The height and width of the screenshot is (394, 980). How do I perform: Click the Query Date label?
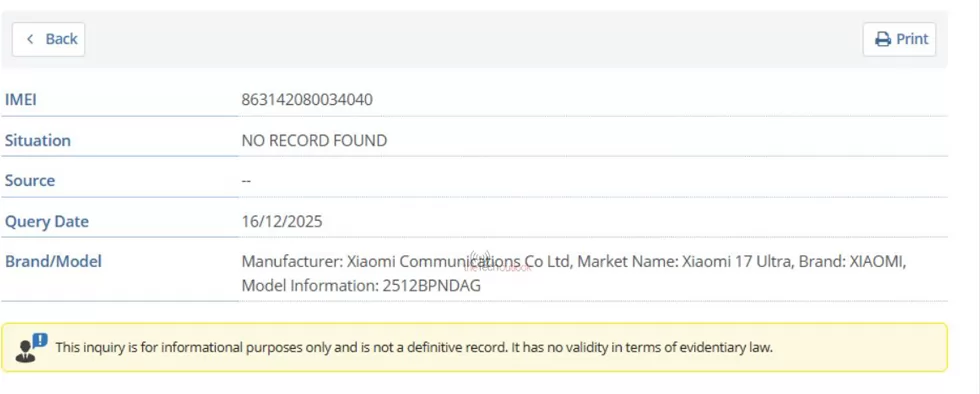47,221
